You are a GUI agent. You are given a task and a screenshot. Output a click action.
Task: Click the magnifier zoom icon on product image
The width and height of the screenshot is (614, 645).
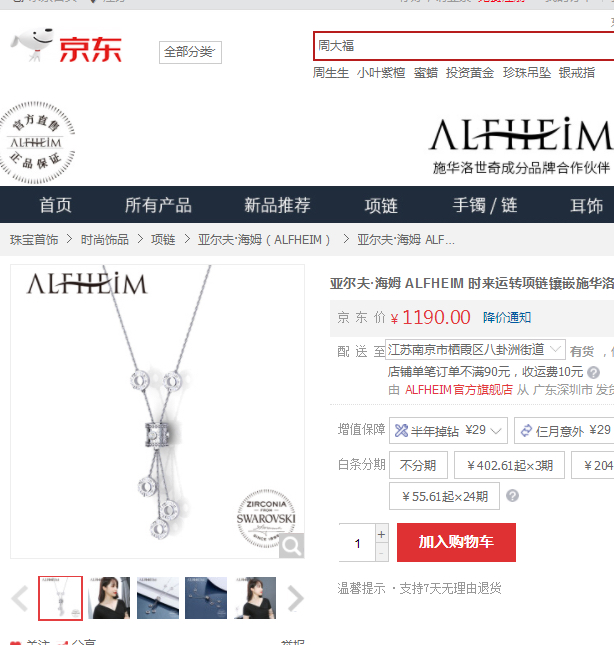click(292, 546)
